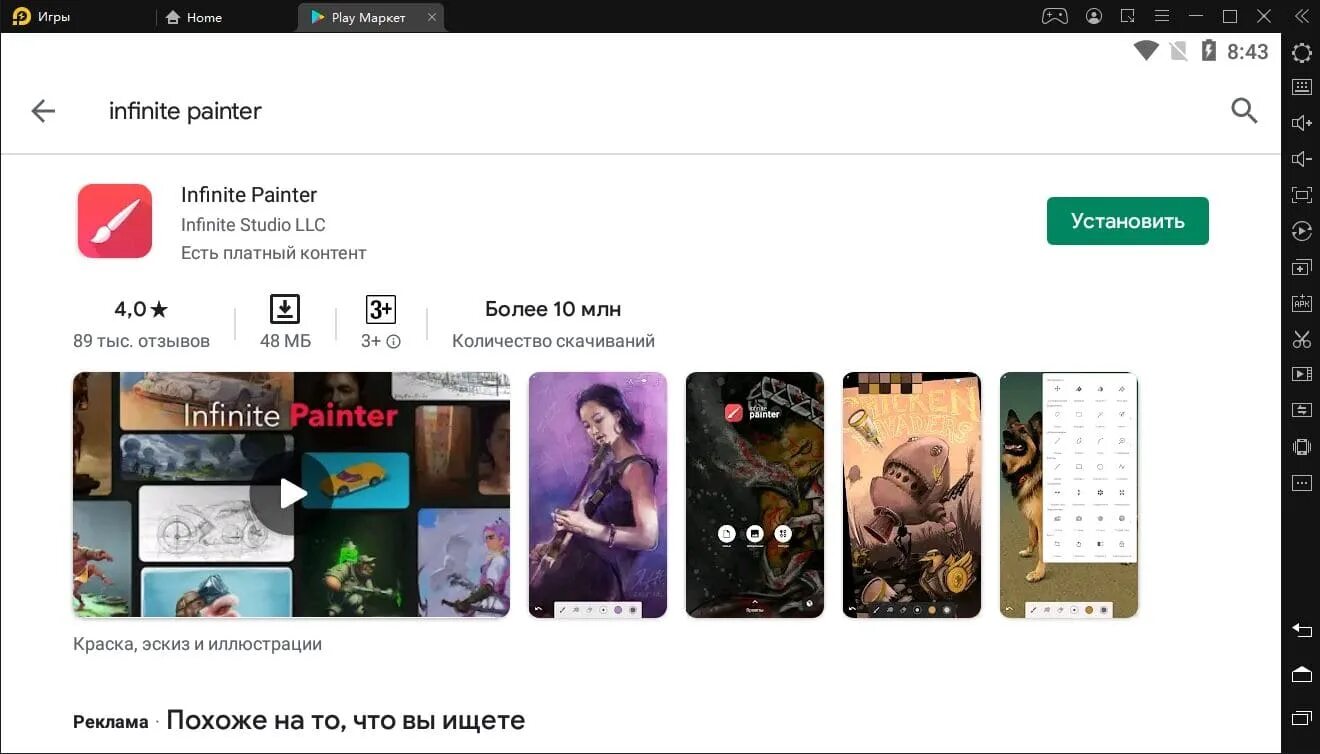Click the Установить install button

(1128, 221)
